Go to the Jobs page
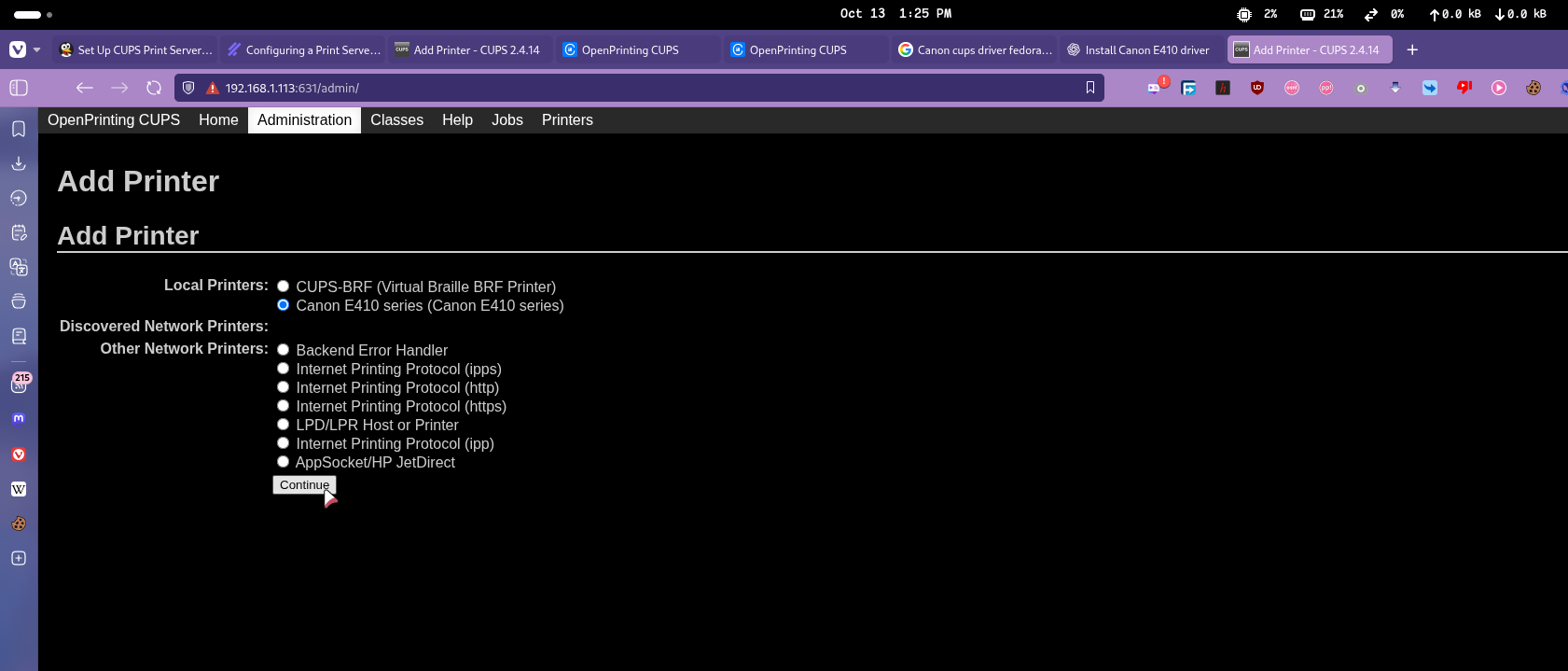Image resolution: width=1568 pixels, height=671 pixels. (x=506, y=120)
